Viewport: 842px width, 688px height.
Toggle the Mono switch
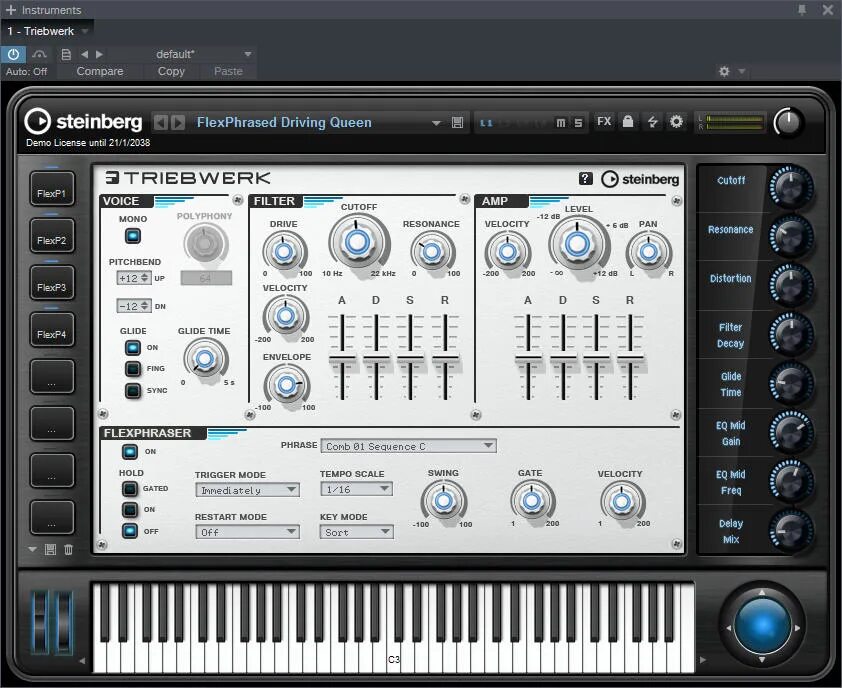133,236
